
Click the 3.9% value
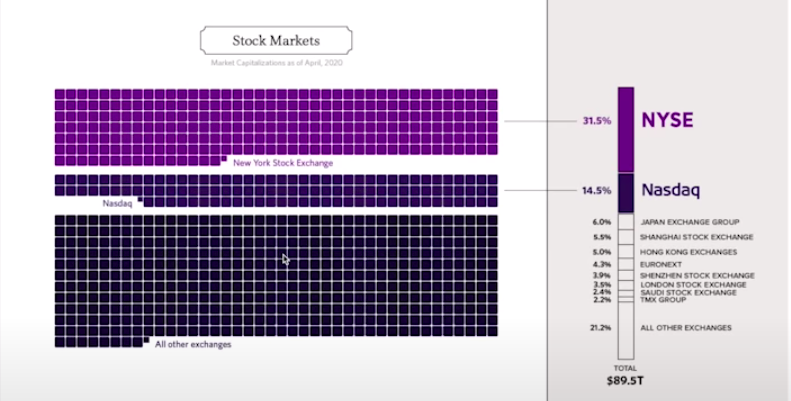click(x=602, y=275)
